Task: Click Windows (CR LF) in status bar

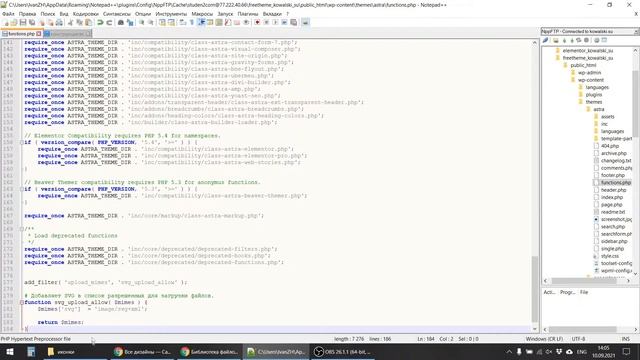Action: [x=544, y=339]
